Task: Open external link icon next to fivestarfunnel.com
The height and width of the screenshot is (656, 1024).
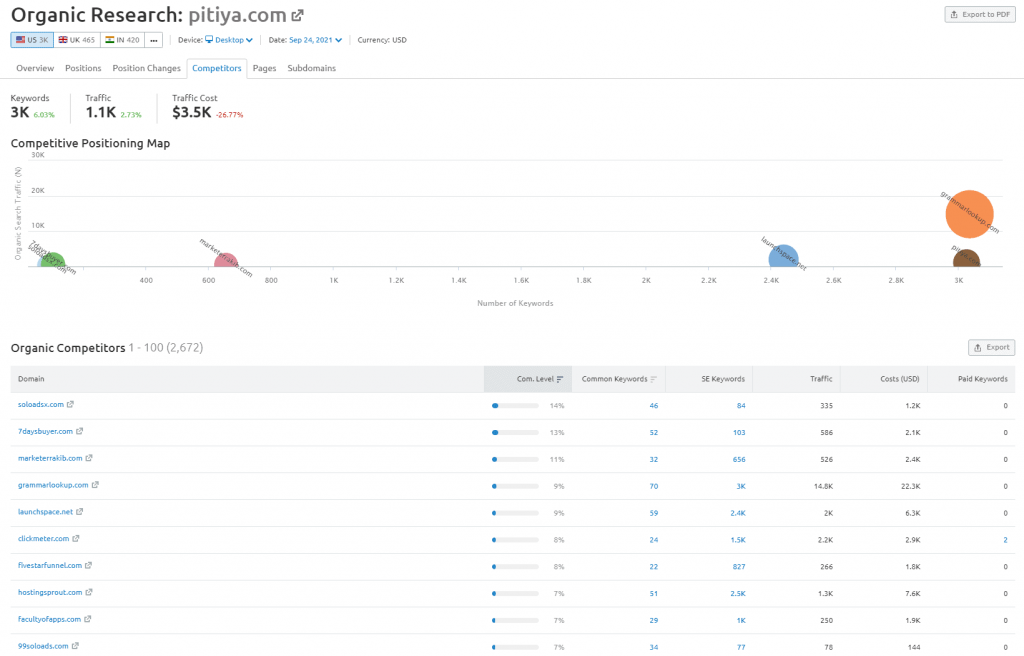Action: pyautogui.click(x=88, y=565)
